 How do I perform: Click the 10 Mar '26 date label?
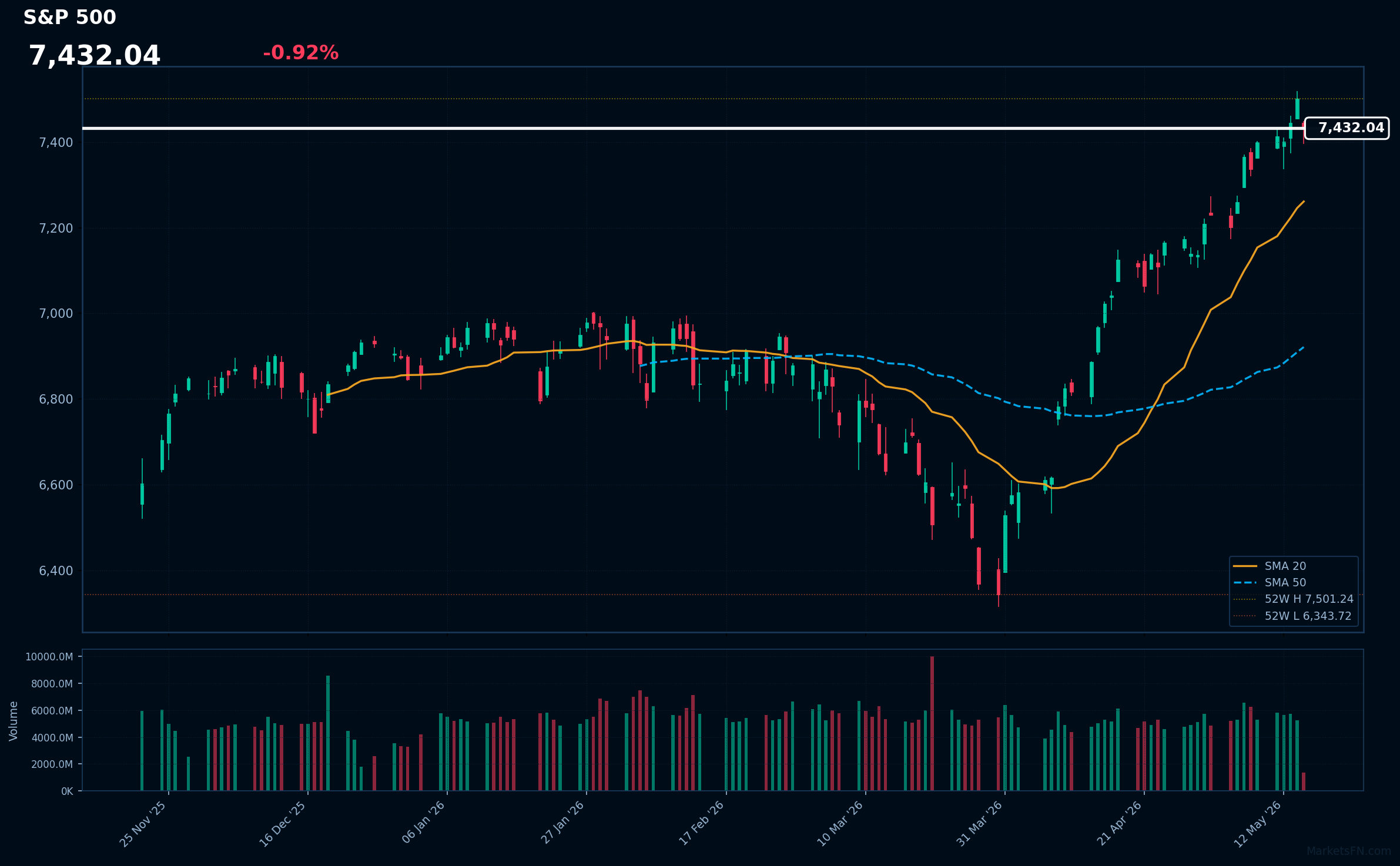click(840, 824)
